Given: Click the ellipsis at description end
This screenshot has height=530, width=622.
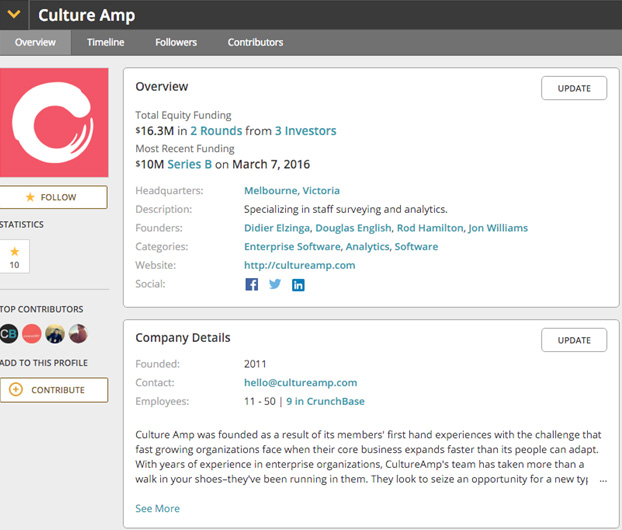Looking at the screenshot, I should point(603,480).
